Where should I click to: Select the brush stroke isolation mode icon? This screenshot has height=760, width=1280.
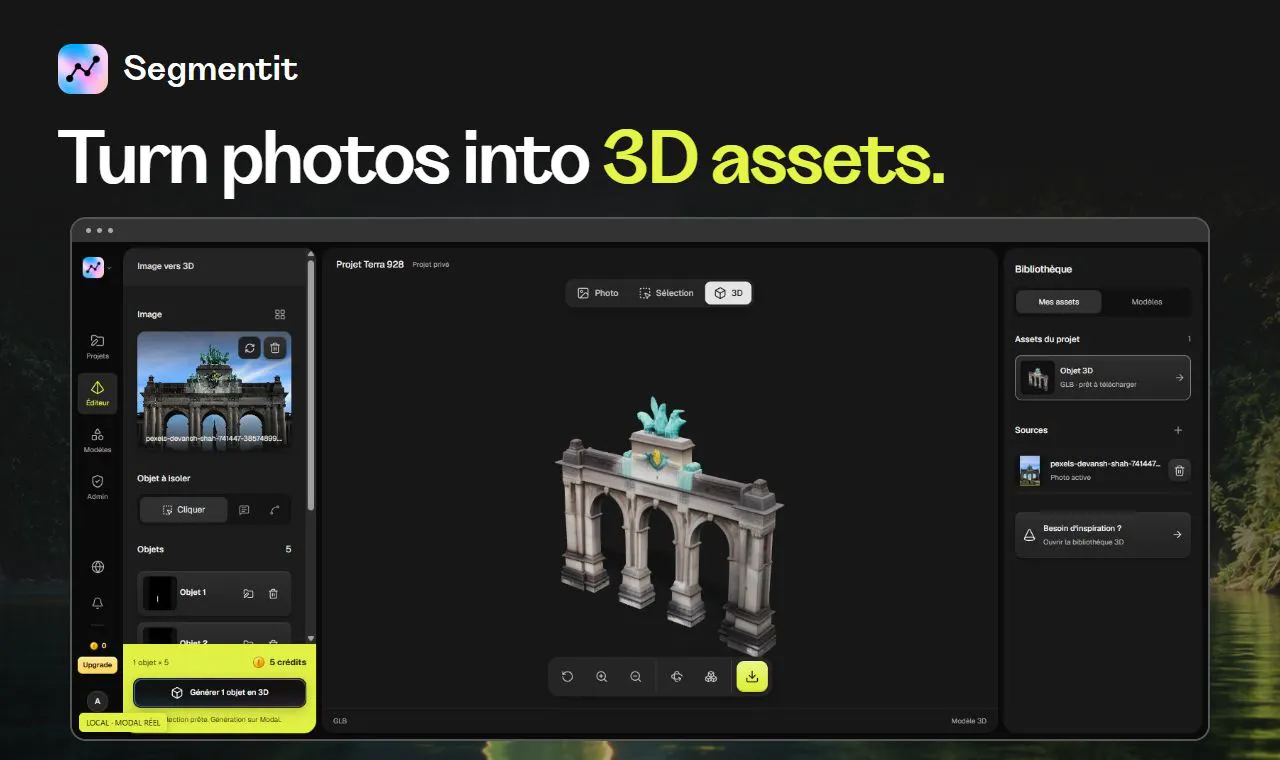274,510
